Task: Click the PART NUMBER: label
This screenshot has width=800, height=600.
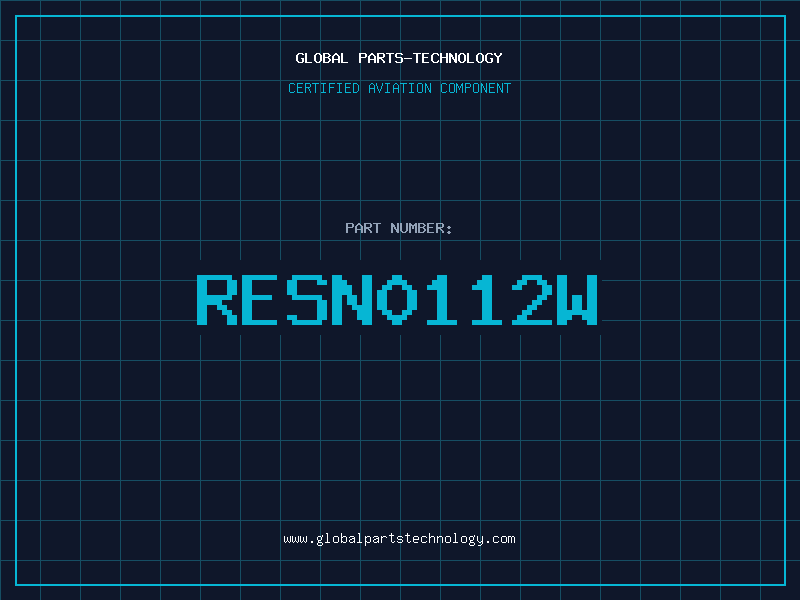Action: coord(399,228)
